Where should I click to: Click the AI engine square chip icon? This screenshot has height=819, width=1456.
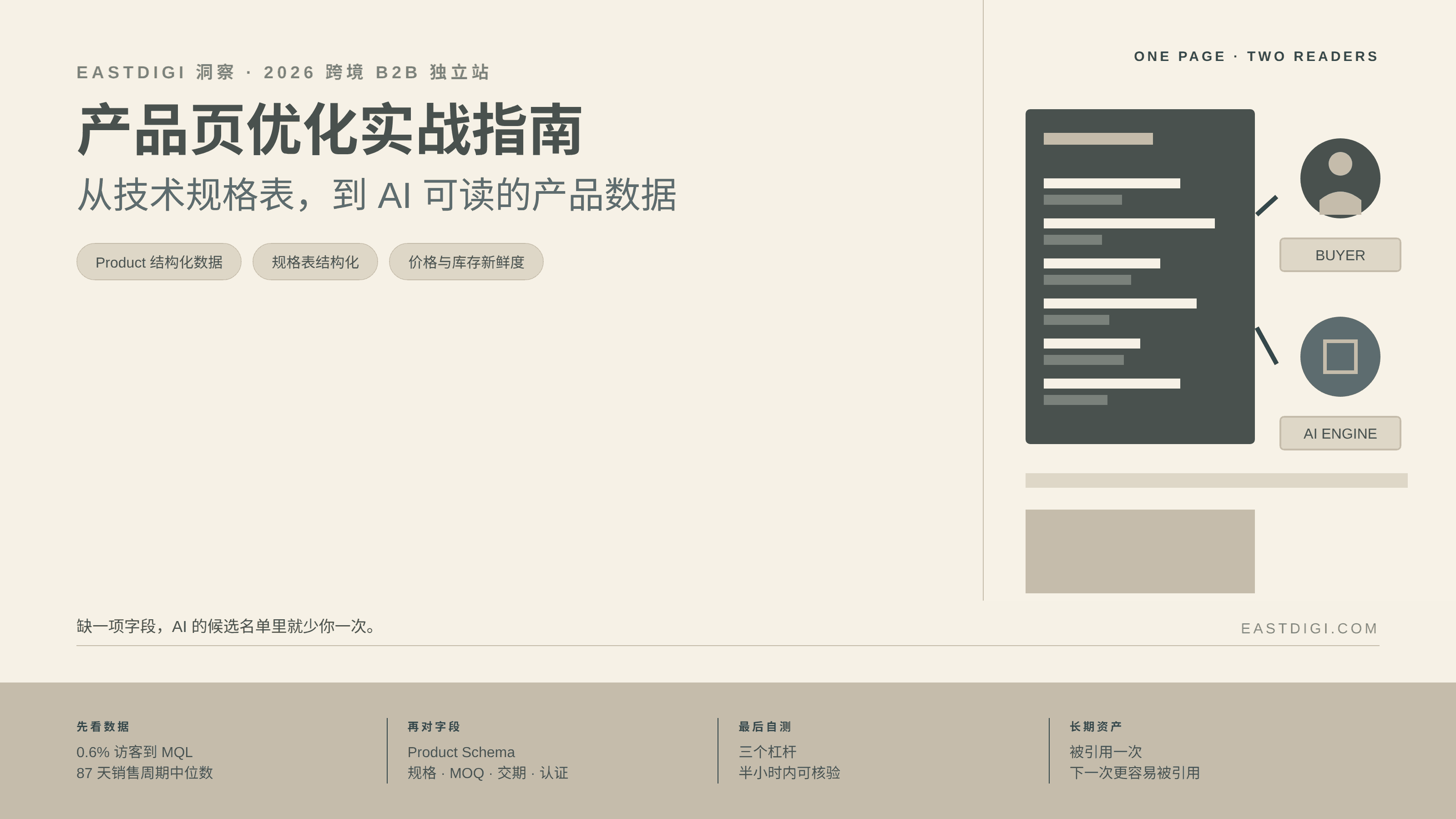tap(1340, 357)
